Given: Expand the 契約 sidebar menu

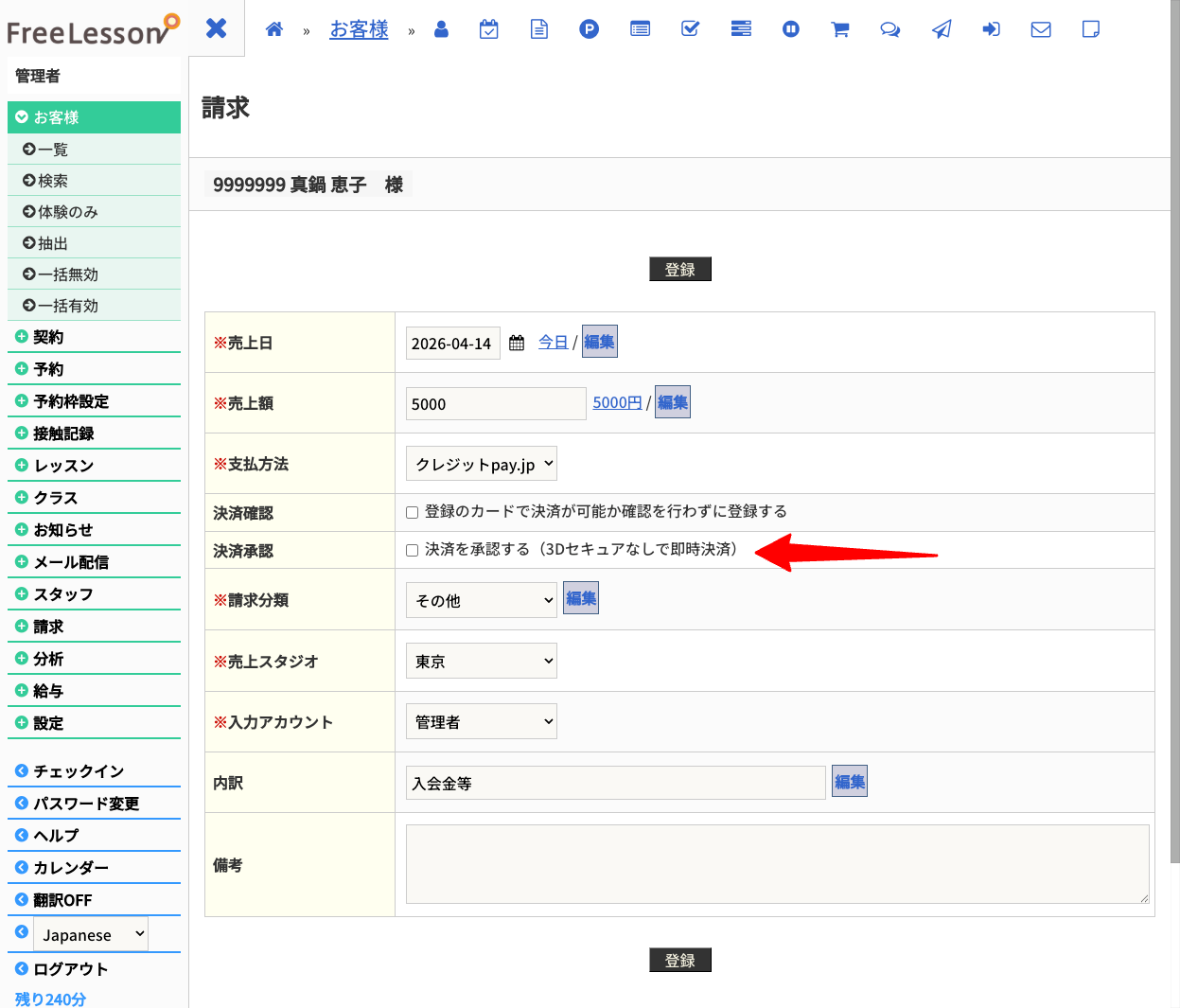Looking at the screenshot, I should click(x=48, y=337).
